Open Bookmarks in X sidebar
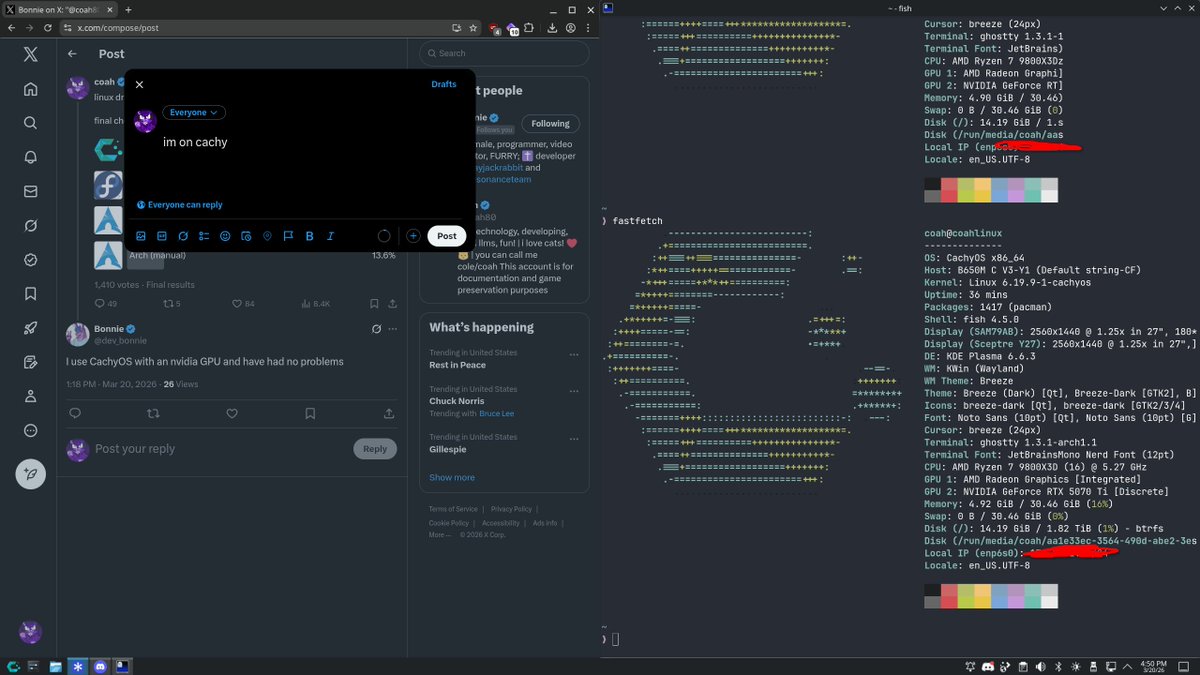 (31, 294)
